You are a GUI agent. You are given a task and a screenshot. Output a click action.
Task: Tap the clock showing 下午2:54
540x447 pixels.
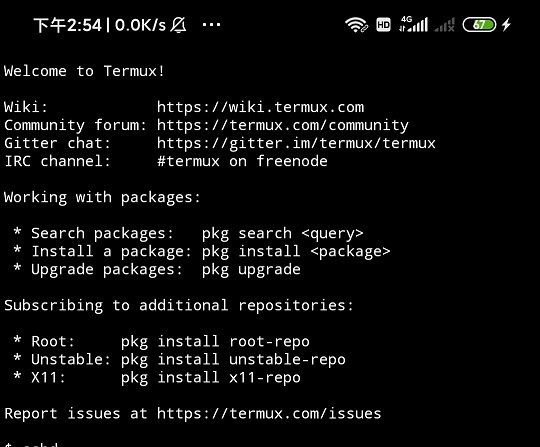pyautogui.click(x=68, y=25)
